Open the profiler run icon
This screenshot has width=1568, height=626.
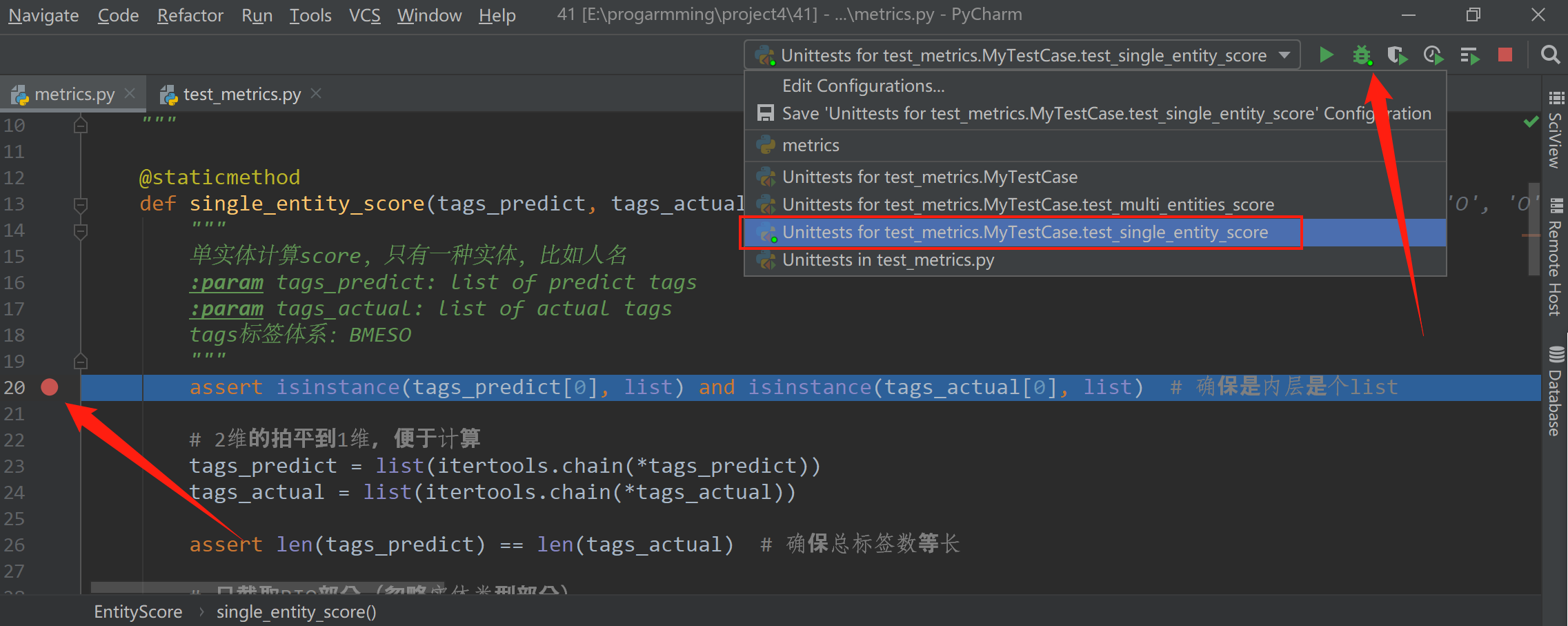pyautogui.click(x=1433, y=55)
